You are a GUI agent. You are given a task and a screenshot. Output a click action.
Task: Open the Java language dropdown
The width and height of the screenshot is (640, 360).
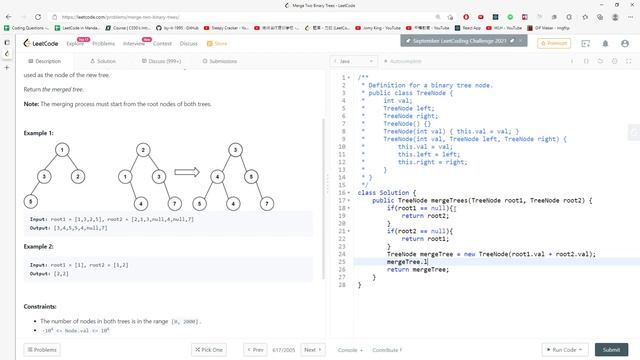(x=353, y=61)
